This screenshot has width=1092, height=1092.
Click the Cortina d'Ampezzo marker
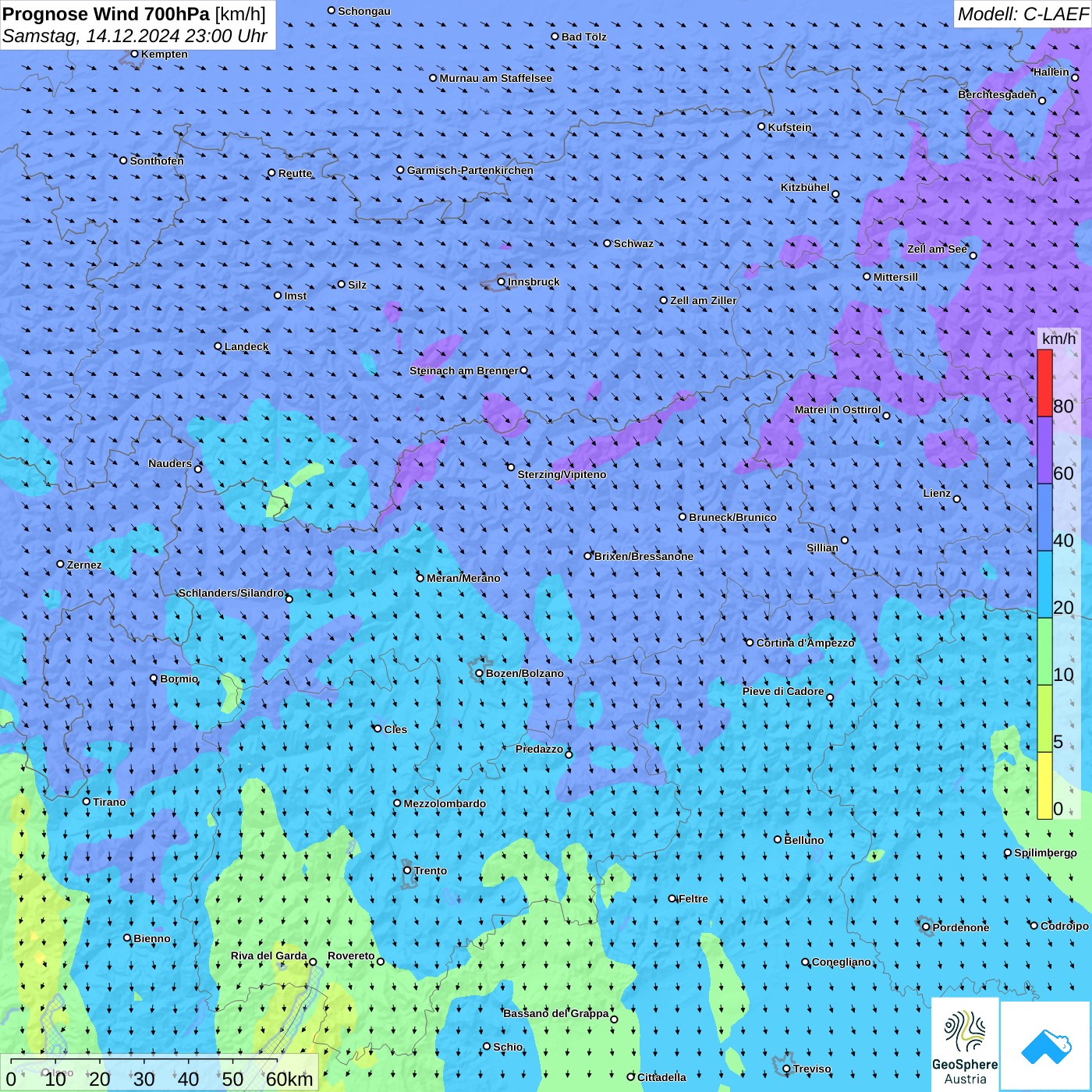(750, 643)
